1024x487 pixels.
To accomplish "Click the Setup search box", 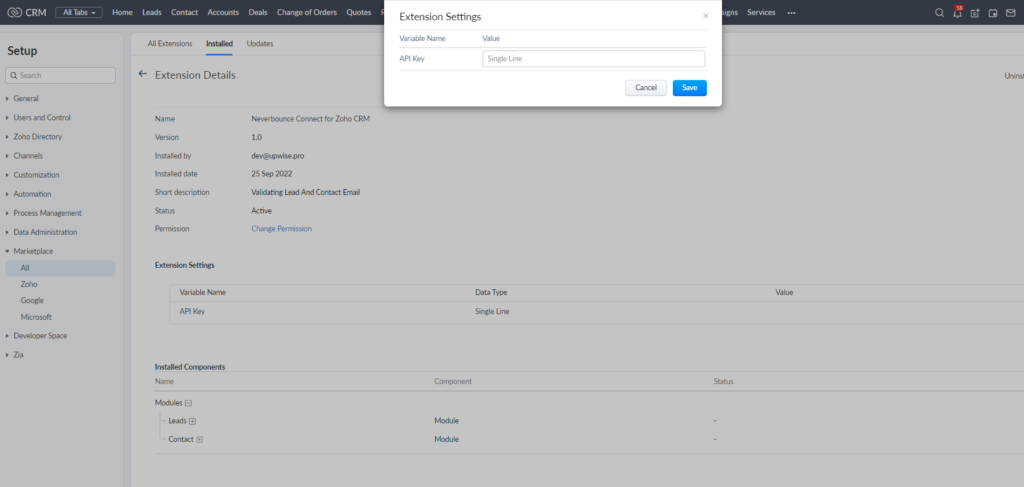I will click(x=60, y=75).
